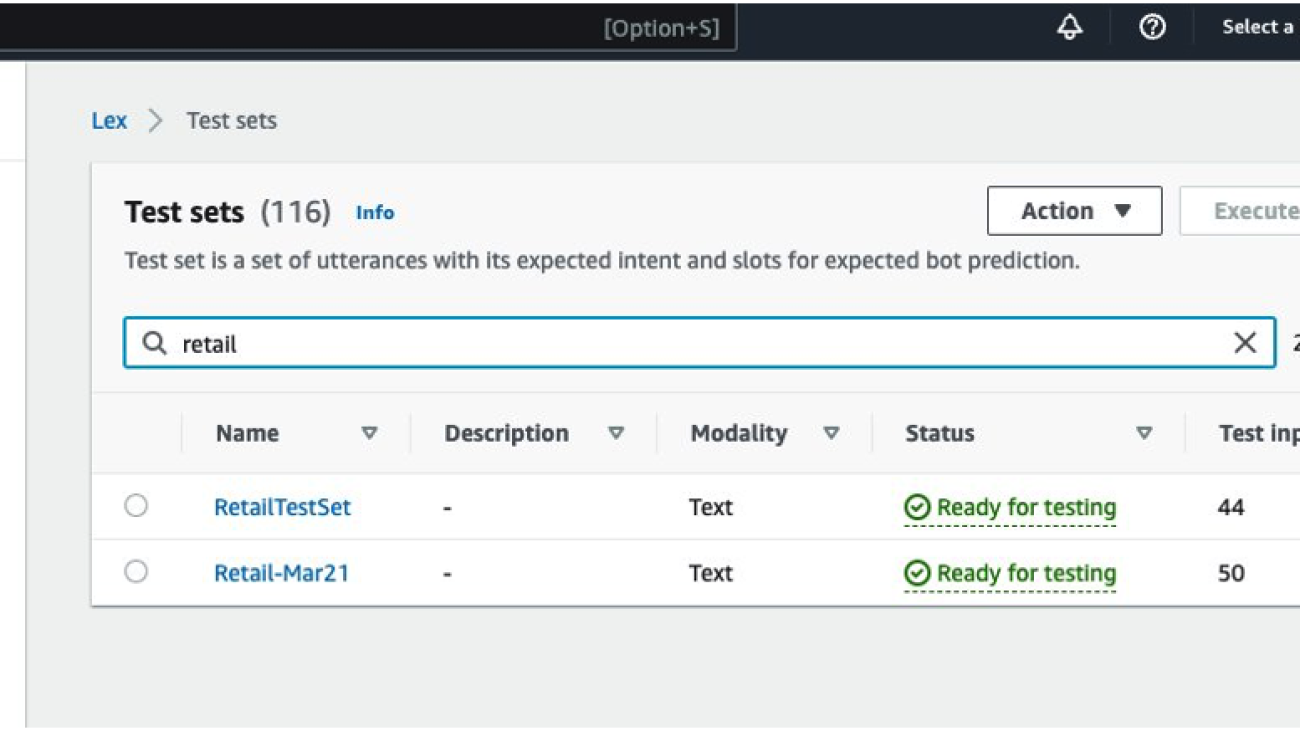Open the Action dropdown
The image size is (1300, 731).
point(1074,211)
